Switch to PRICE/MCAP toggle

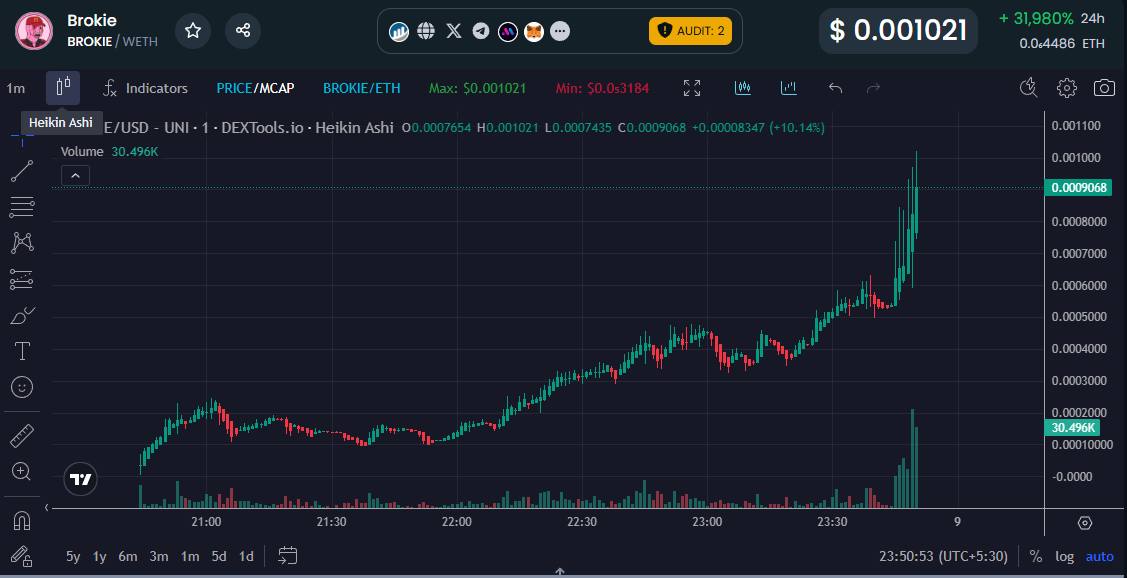[x=255, y=88]
